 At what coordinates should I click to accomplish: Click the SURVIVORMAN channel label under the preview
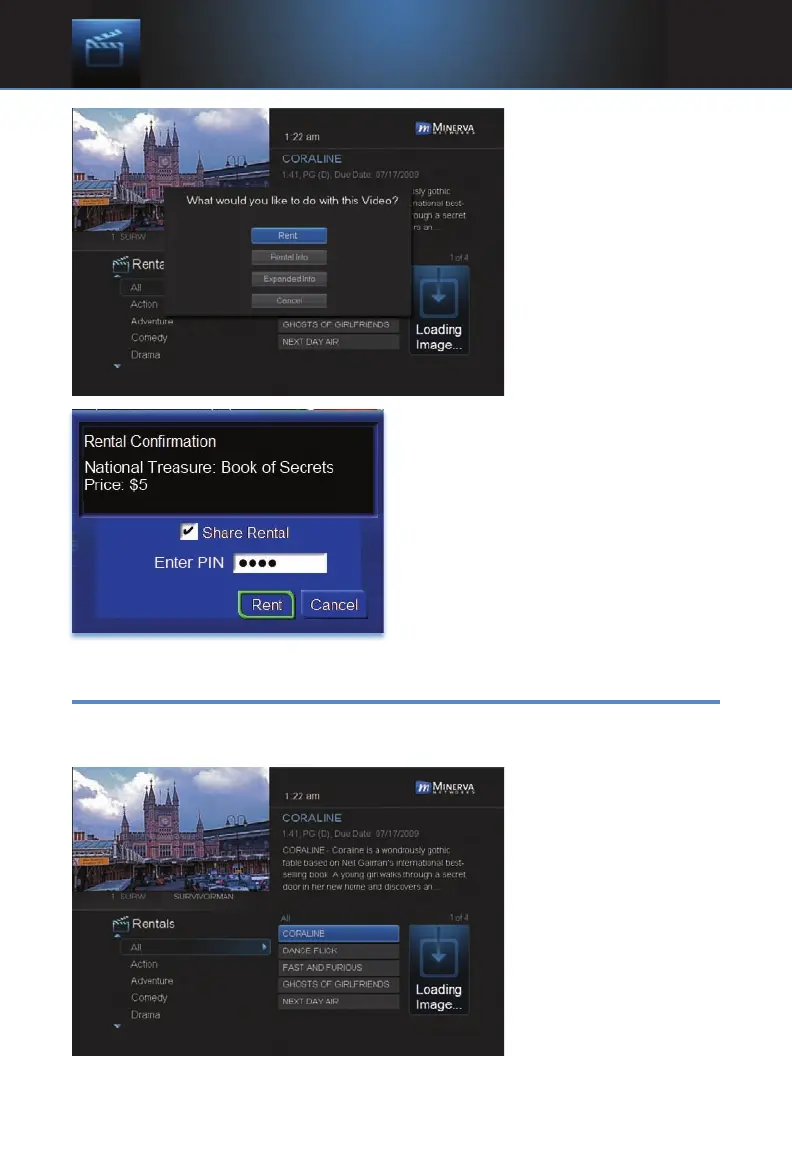click(204, 897)
